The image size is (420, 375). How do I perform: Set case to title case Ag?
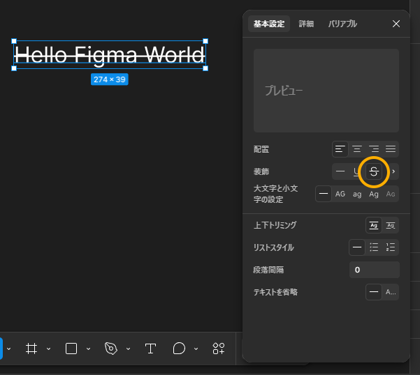click(374, 194)
